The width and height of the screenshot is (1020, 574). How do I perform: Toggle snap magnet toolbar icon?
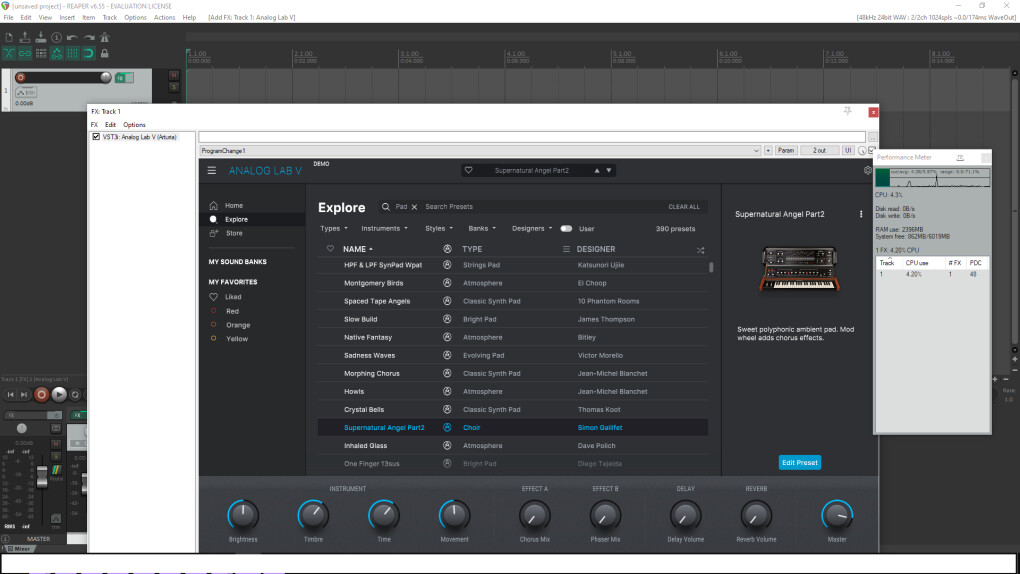pyautogui.click(x=88, y=53)
